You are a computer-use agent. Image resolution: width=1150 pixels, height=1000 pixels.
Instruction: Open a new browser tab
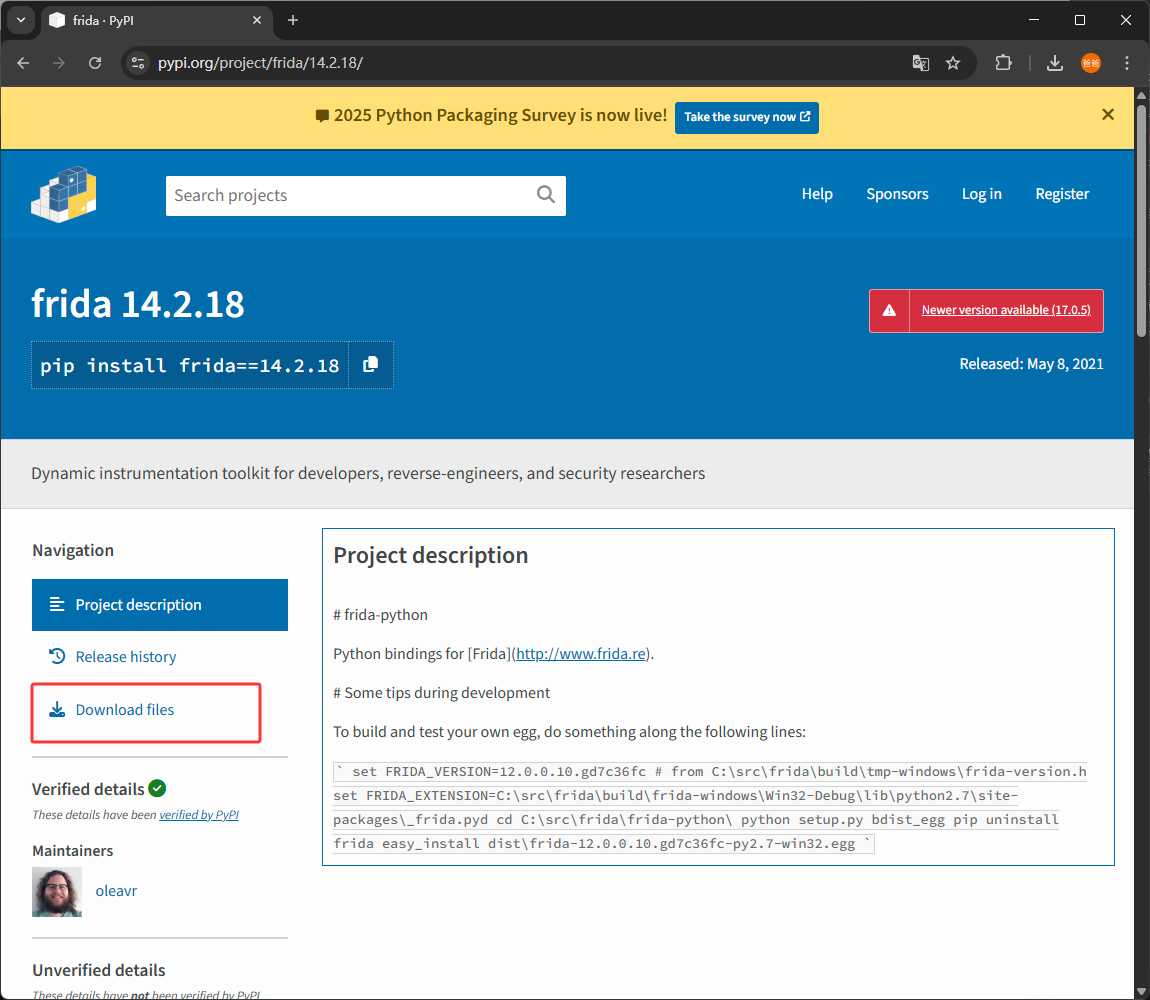point(293,20)
